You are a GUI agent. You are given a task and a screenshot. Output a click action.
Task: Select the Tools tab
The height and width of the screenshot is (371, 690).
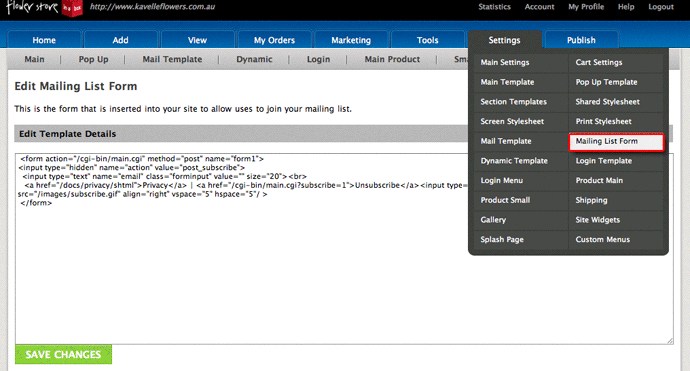click(427, 40)
